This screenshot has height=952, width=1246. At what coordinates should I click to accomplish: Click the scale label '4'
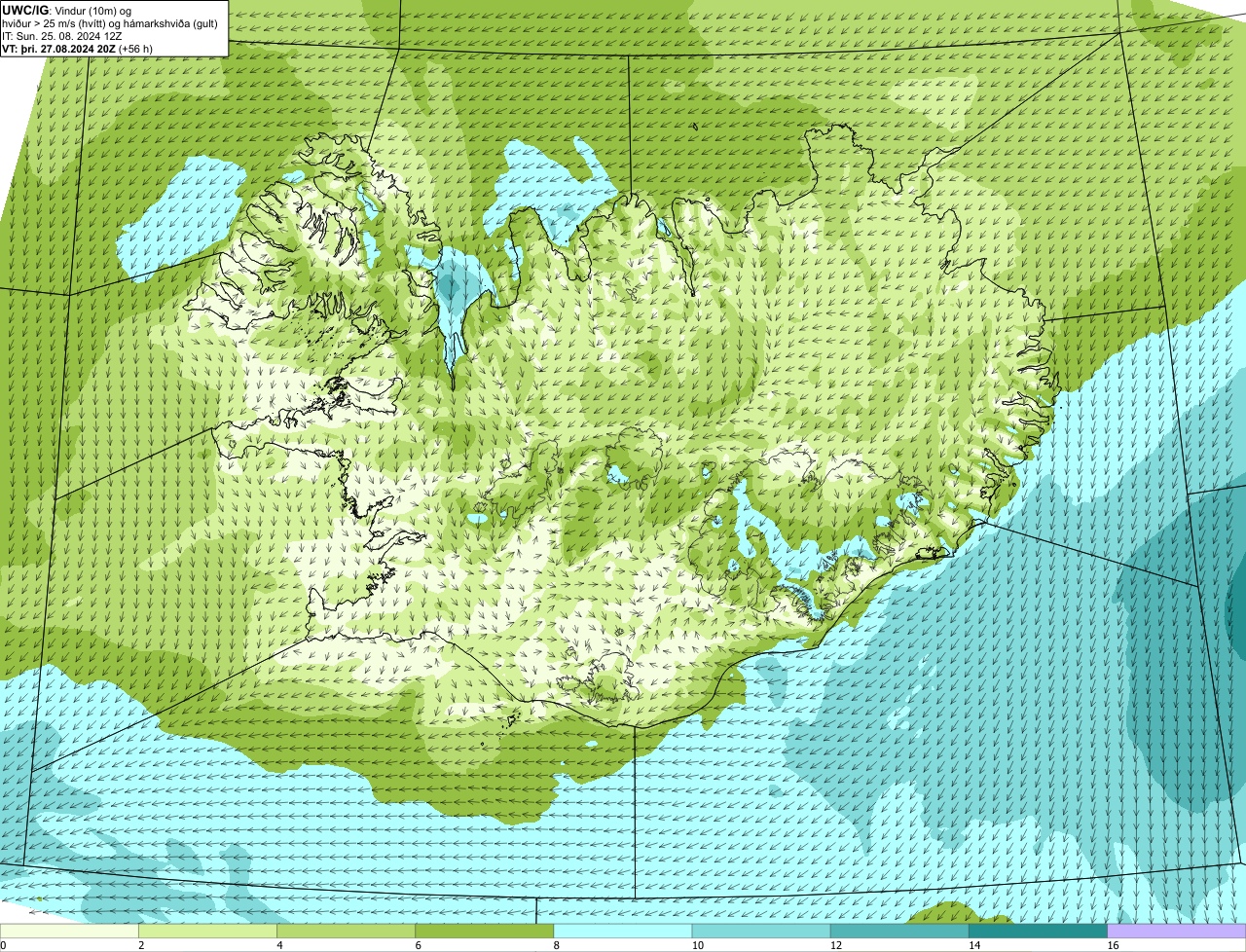(279, 945)
